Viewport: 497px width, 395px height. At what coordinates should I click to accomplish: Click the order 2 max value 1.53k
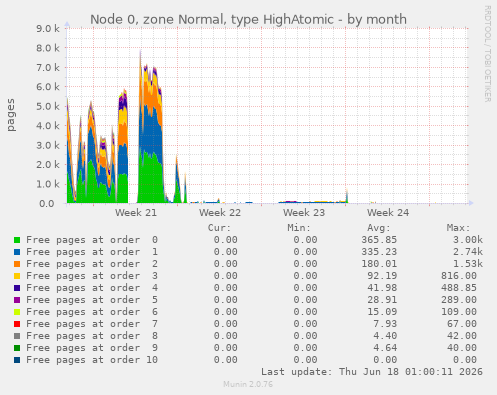click(468, 264)
